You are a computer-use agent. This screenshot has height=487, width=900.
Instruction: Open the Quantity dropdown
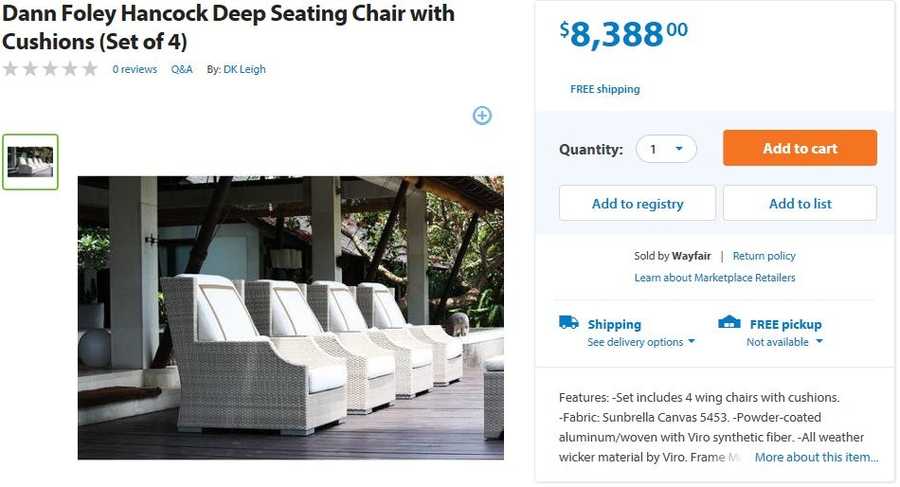point(666,149)
